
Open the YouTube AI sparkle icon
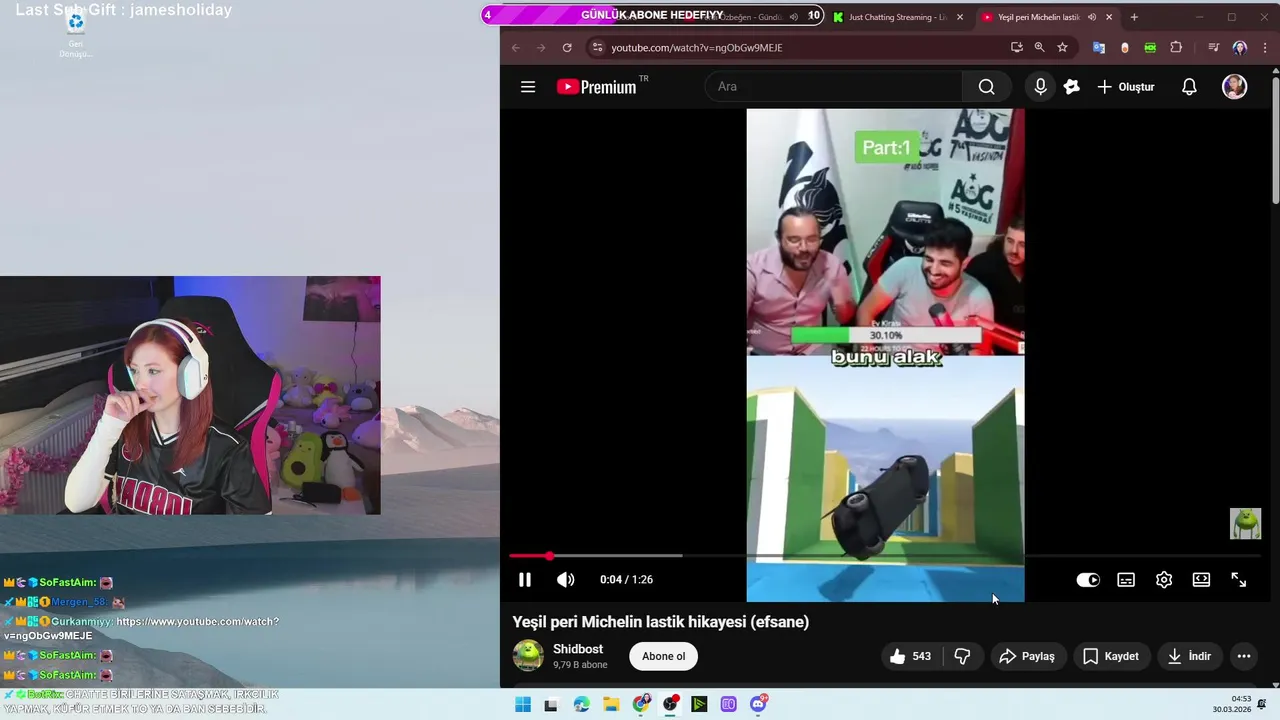coord(1072,87)
